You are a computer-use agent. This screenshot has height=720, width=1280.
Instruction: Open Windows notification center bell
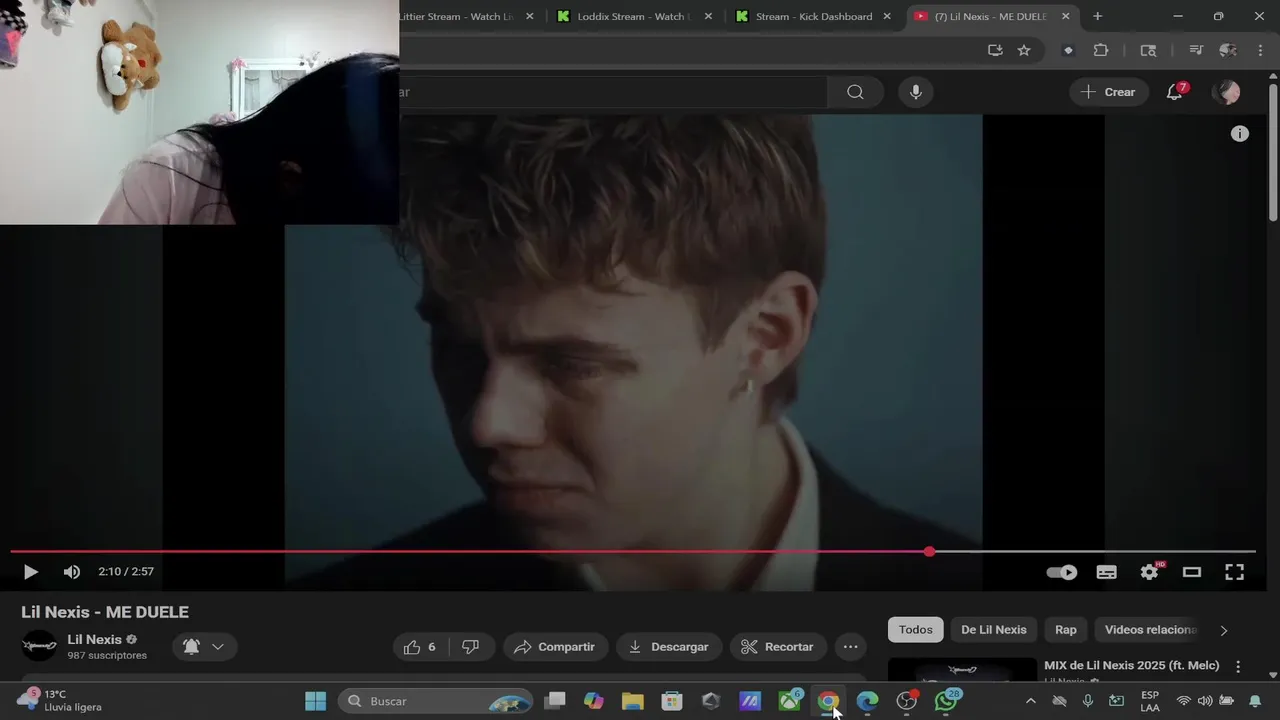(x=1255, y=701)
